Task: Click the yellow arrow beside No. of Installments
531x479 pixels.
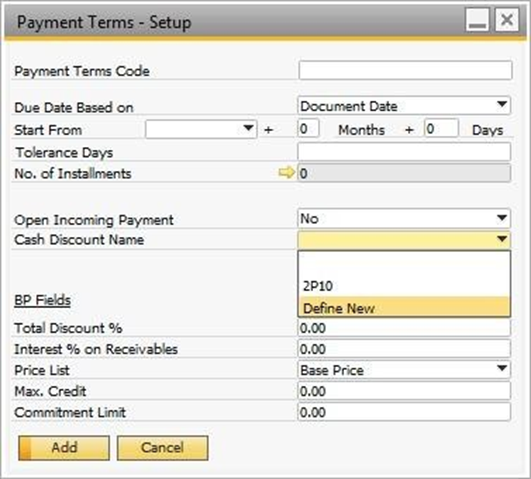Action: click(x=286, y=173)
